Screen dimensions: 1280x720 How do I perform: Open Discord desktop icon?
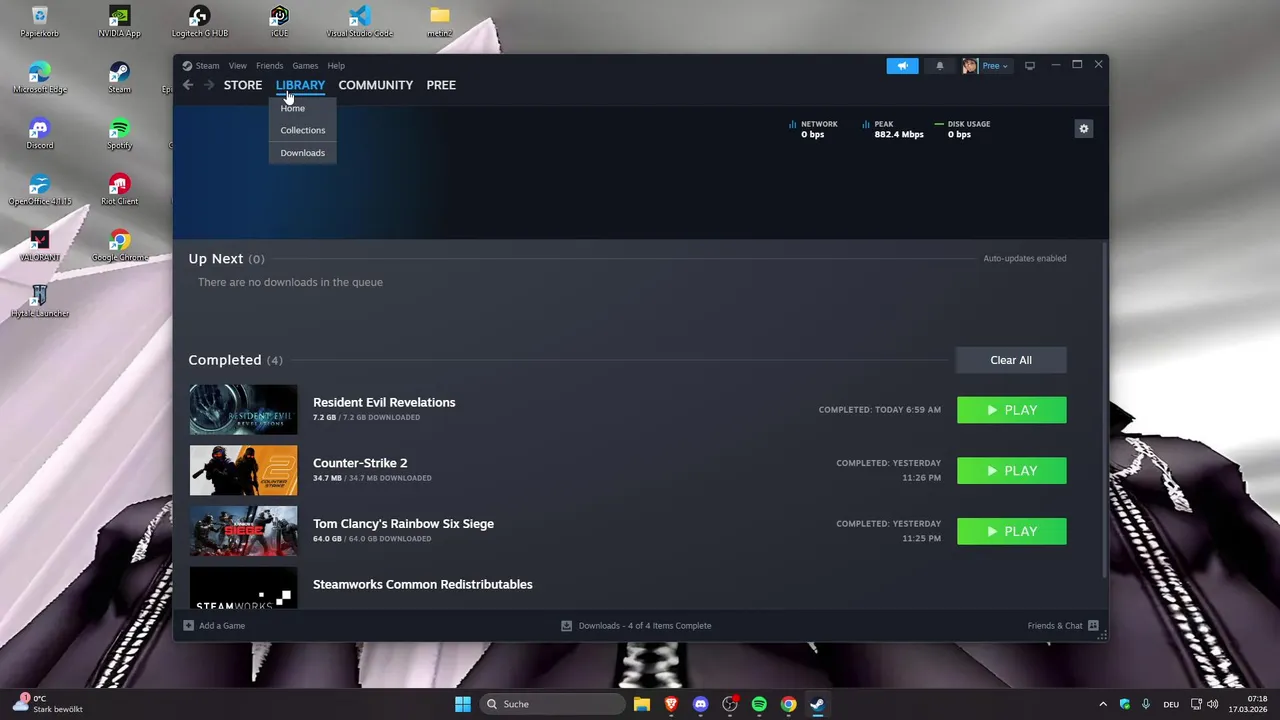point(39,134)
